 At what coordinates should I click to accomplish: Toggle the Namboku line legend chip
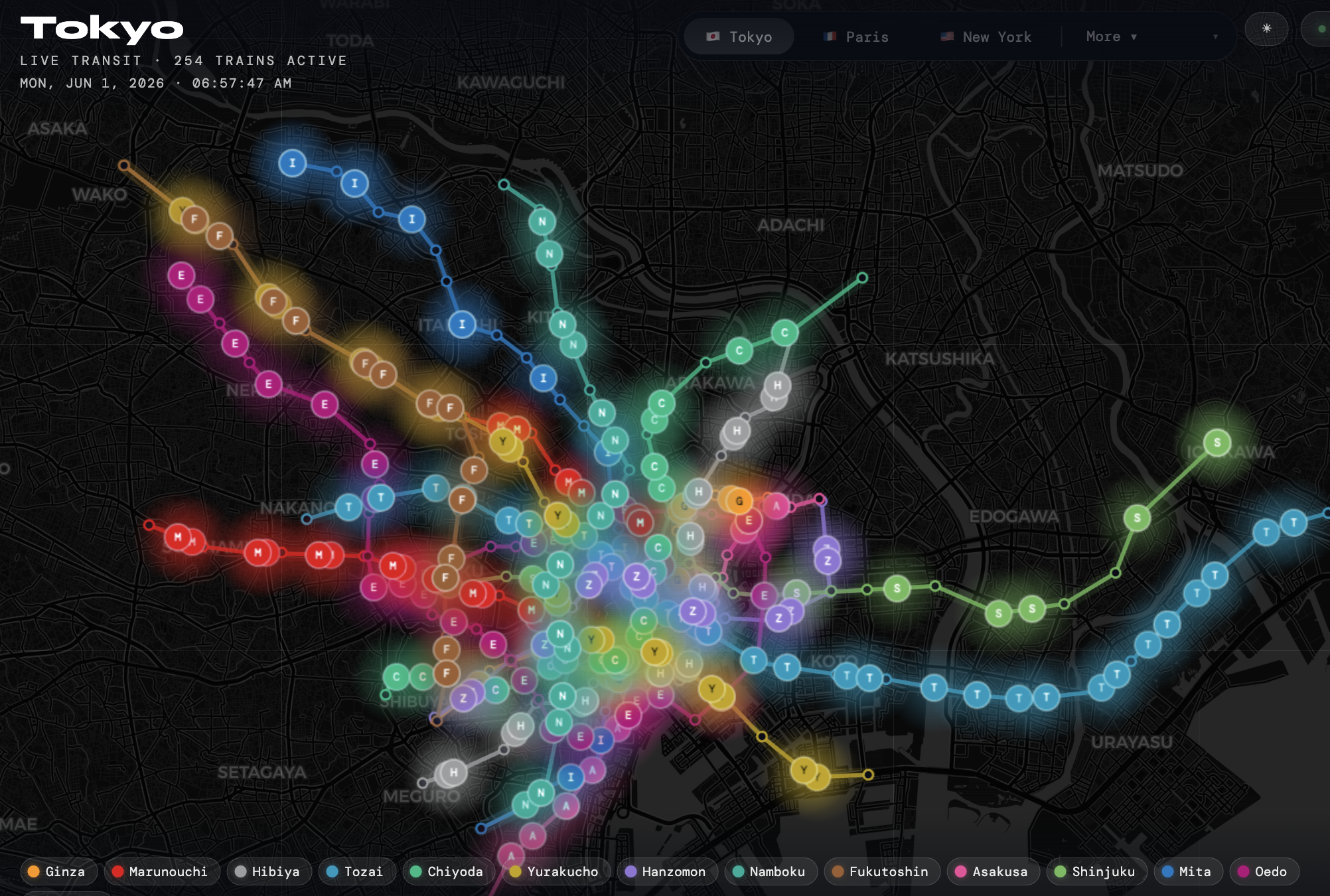pyautogui.click(x=770, y=871)
